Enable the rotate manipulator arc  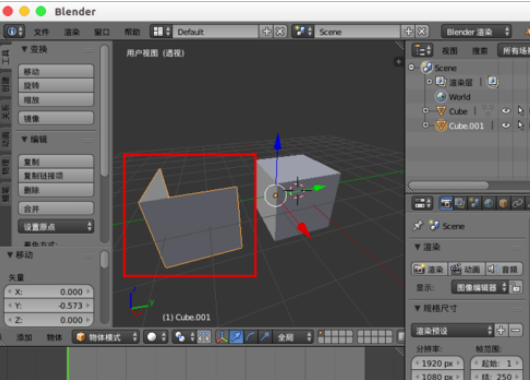coord(250,337)
